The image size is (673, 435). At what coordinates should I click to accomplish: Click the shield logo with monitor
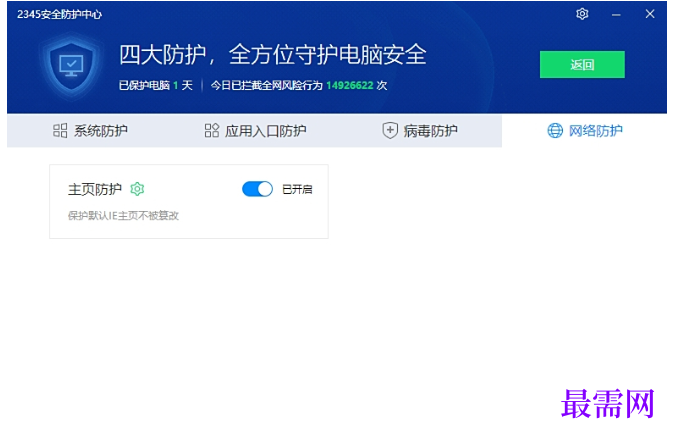click(72, 66)
